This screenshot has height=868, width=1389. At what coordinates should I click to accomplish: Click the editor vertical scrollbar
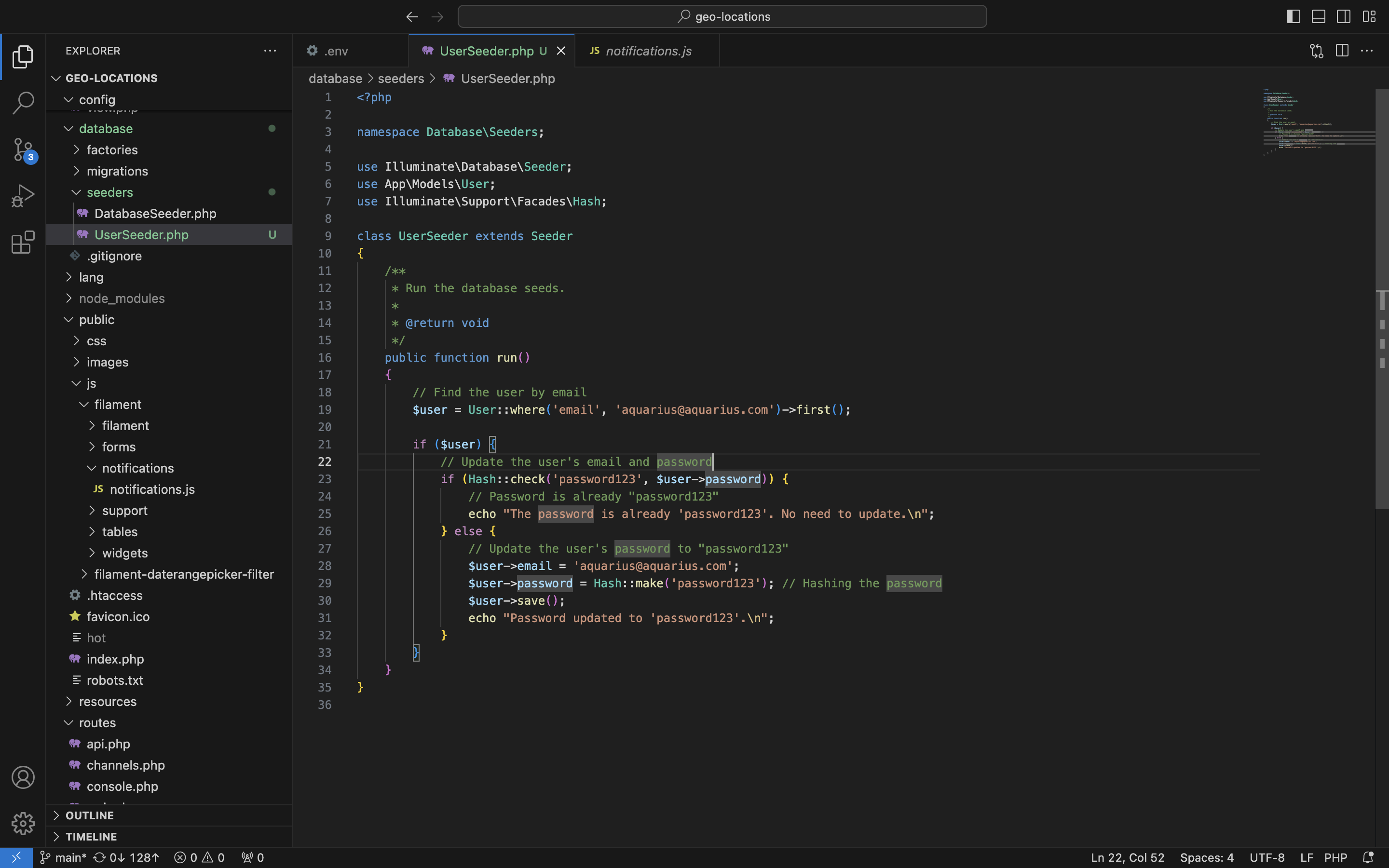(x=1382, y=298)
